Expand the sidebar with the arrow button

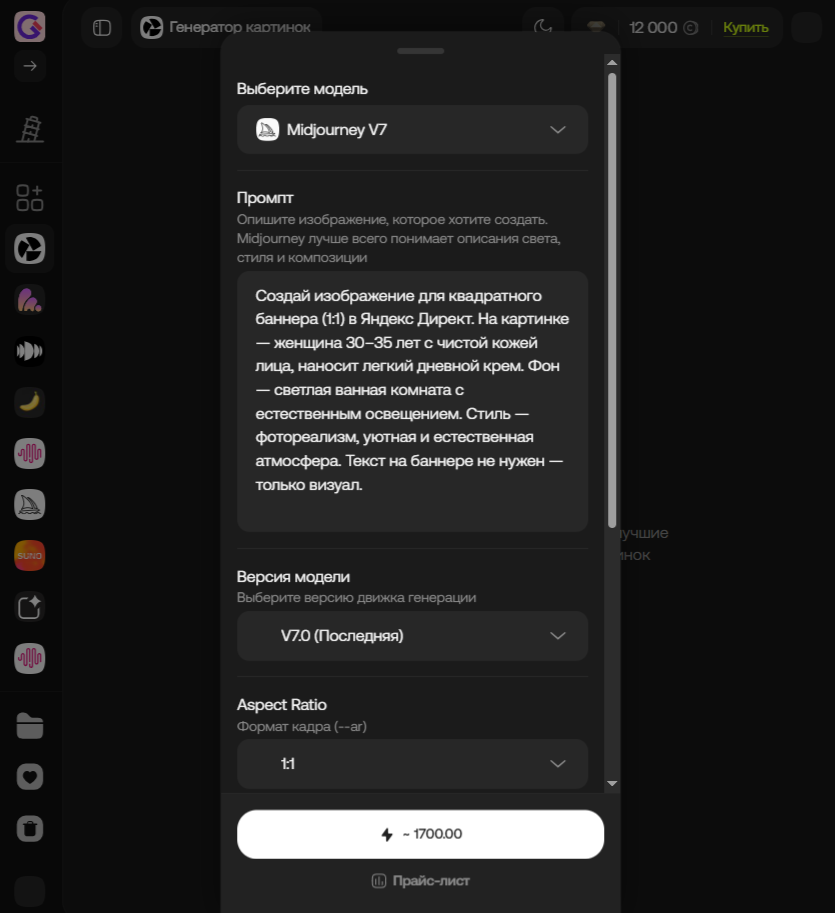[x=30, y=66]
